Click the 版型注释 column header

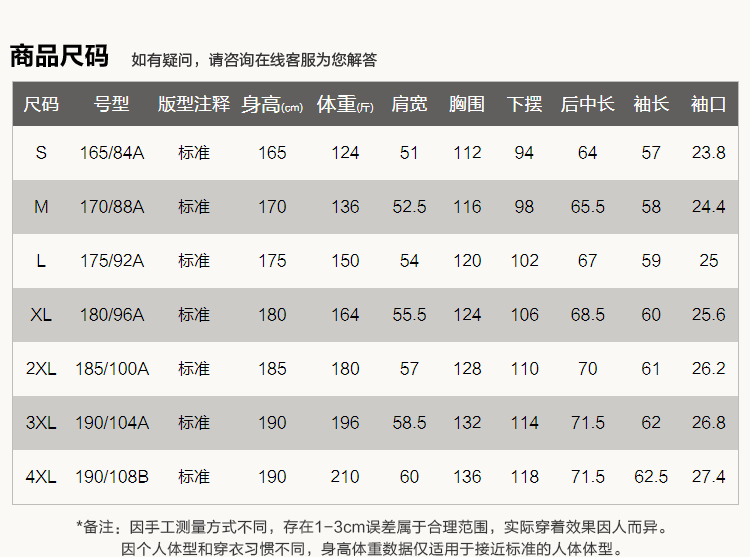tap(194, 104)
